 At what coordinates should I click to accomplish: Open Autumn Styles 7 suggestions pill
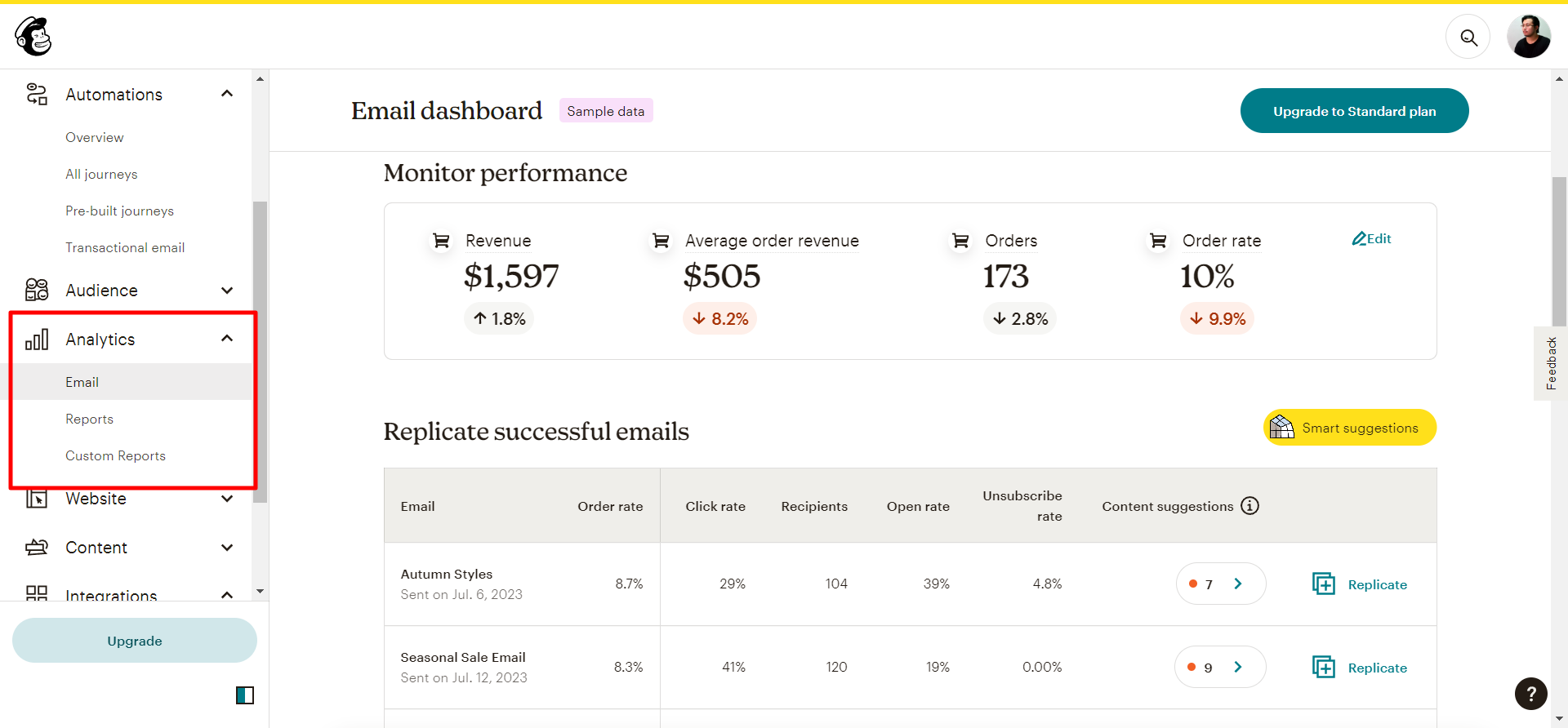pos(1221,584)
